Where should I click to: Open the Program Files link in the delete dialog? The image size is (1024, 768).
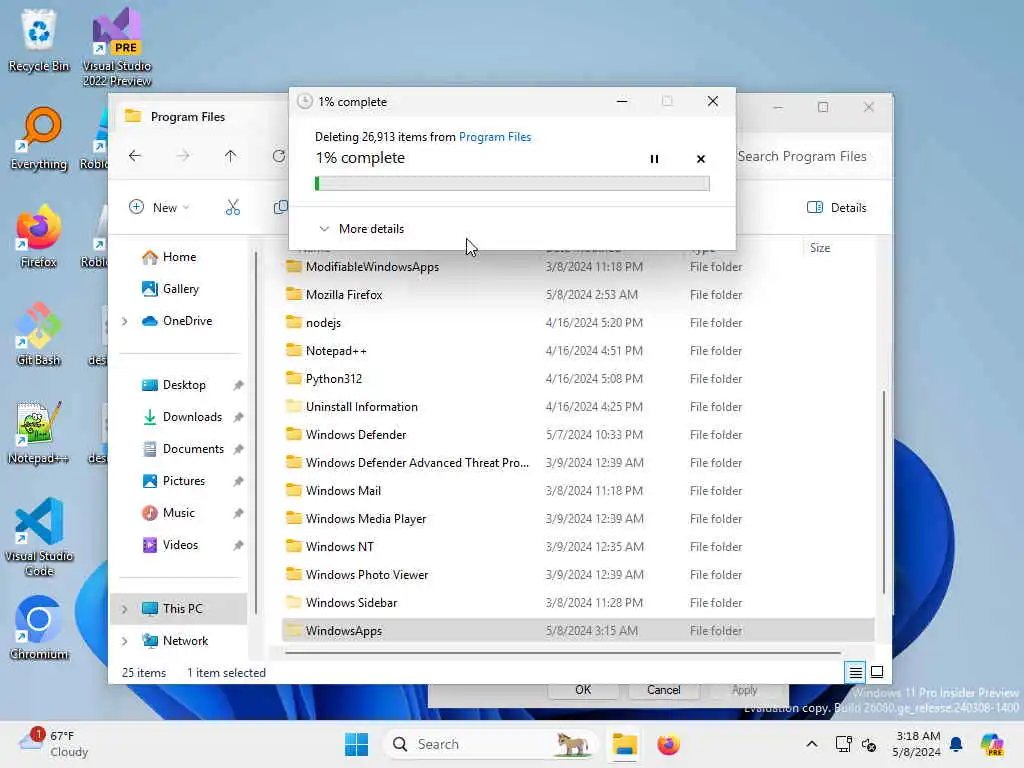click(494, 136)
